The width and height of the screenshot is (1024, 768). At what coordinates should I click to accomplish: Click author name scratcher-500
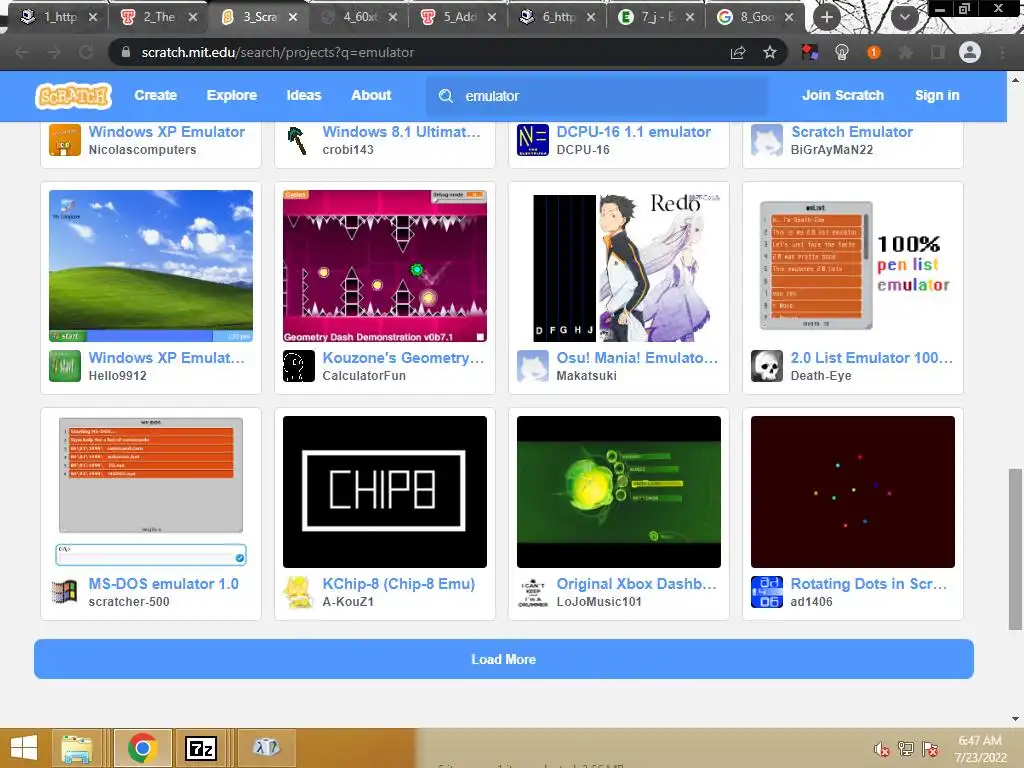(129, 602)
